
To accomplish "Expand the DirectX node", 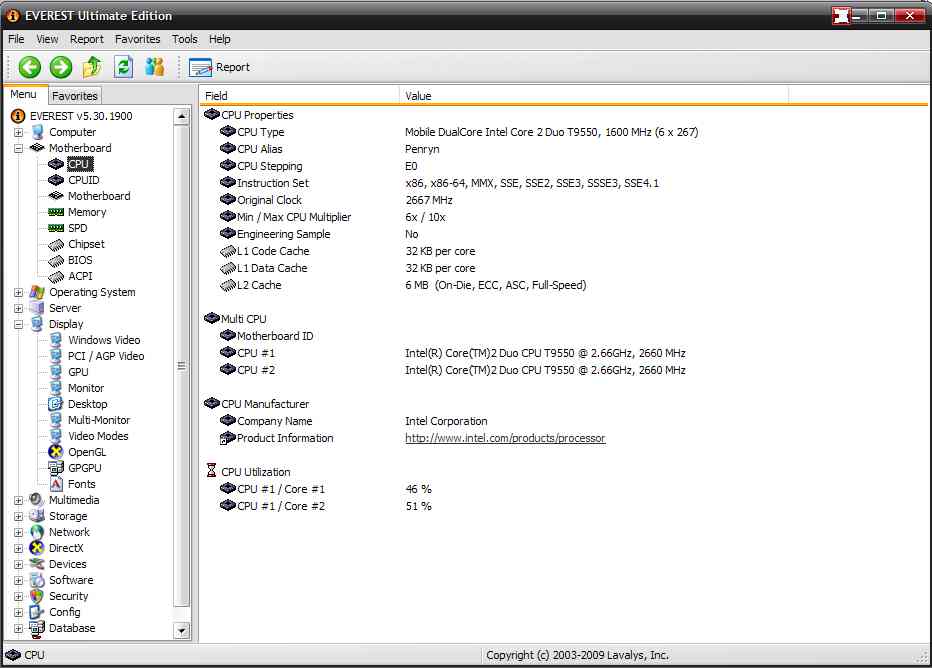I will [x=18, y=549].
